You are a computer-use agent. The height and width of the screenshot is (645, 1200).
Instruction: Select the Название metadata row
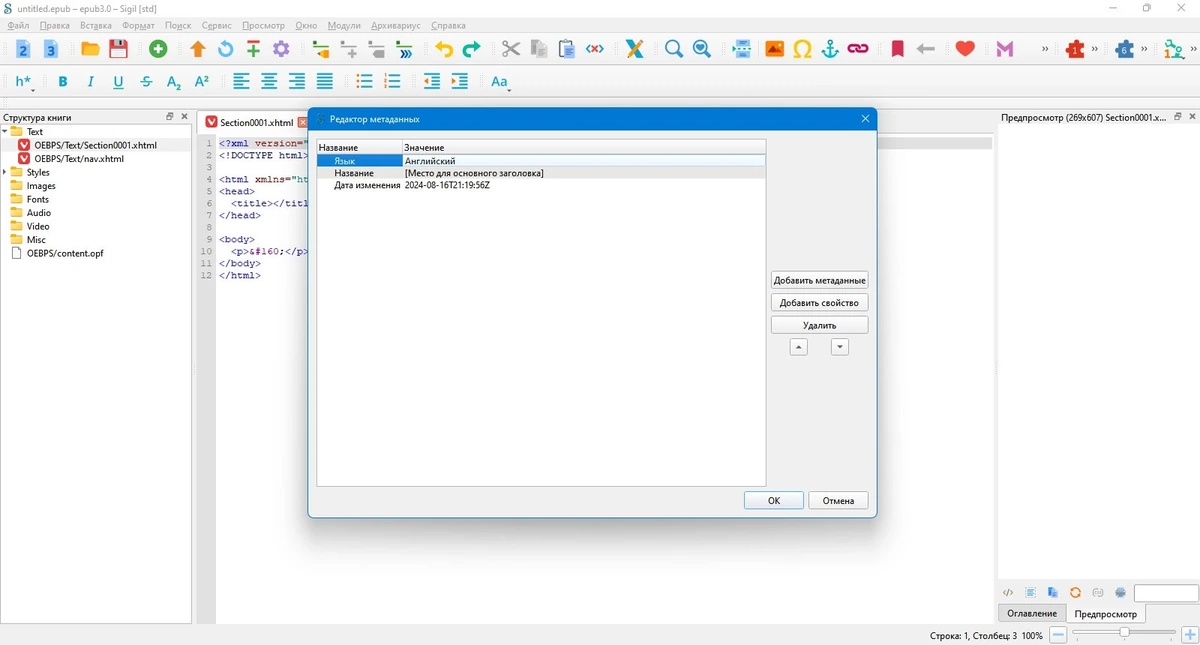(541, 173)
